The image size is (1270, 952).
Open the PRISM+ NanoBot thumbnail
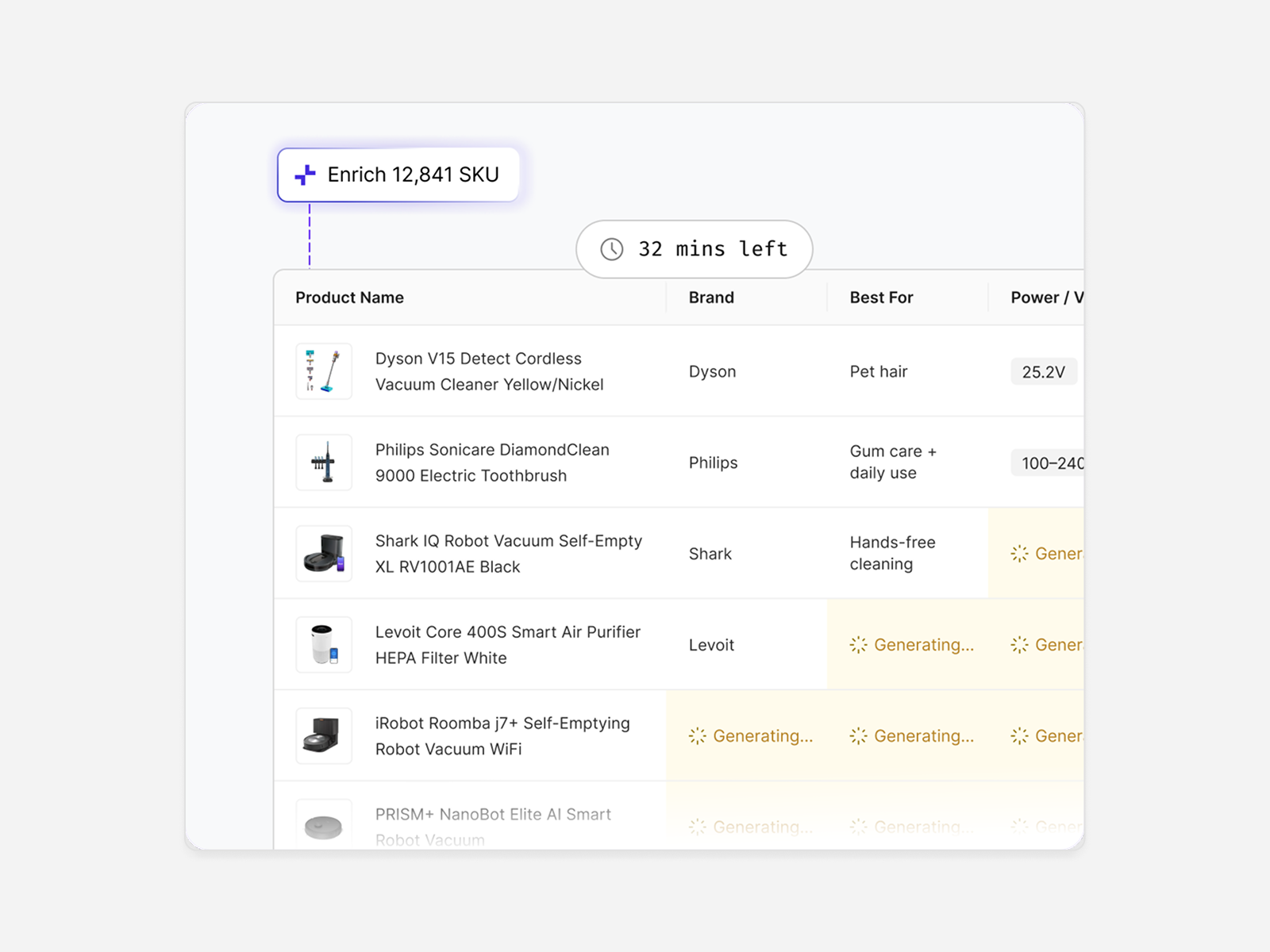324,825
